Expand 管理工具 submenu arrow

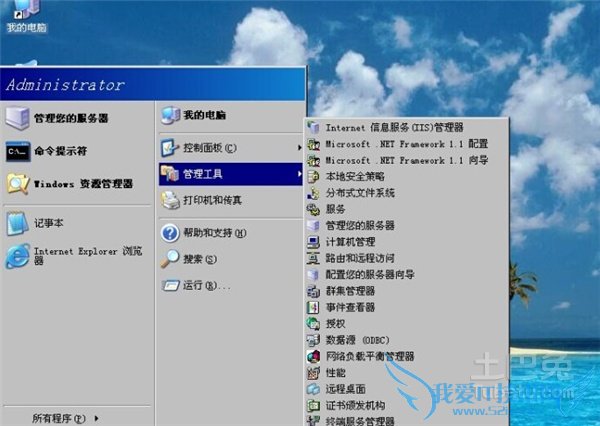pyautogui.click(x=300, y=174)
